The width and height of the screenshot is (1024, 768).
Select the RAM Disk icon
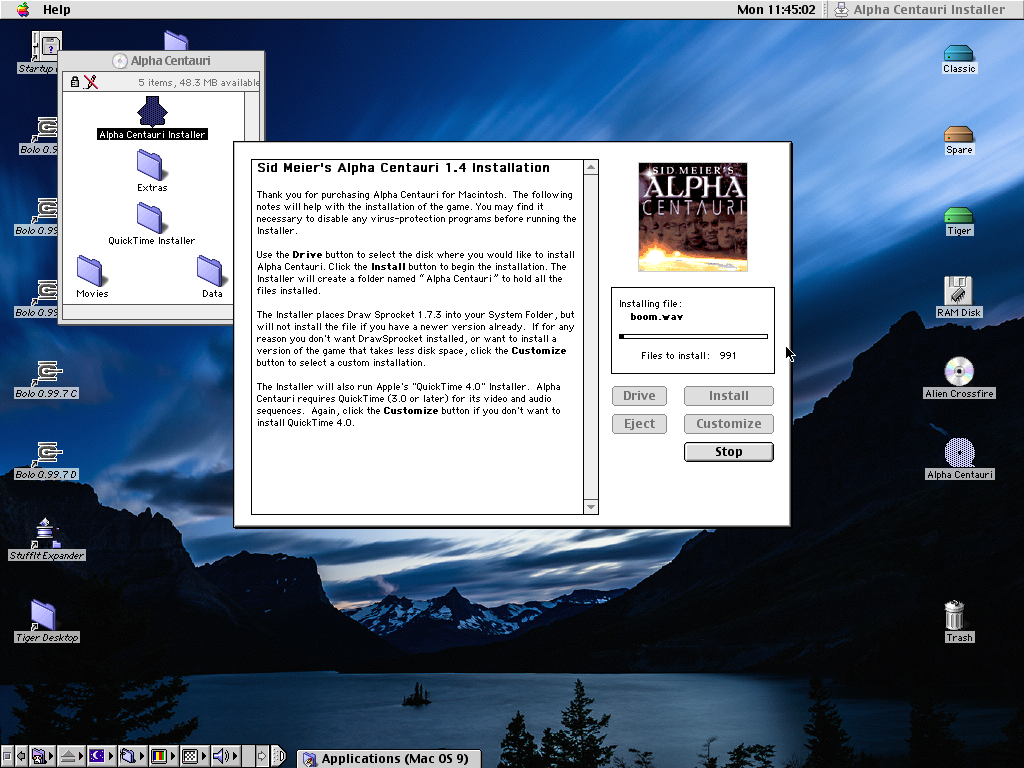click(x=959, y=291)
